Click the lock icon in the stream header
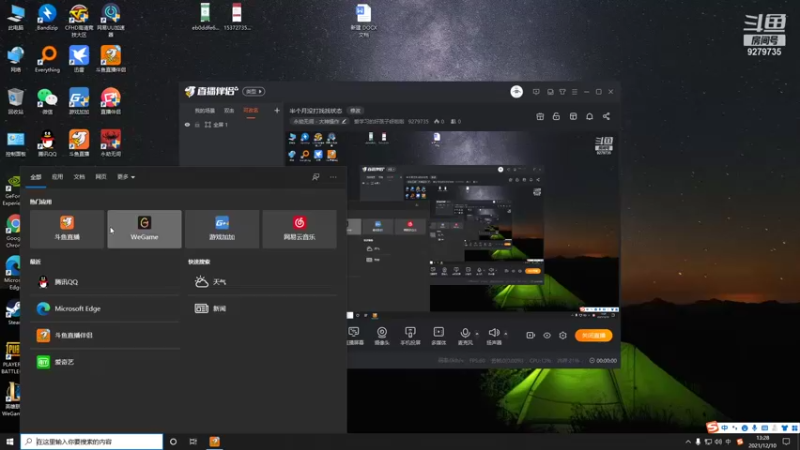The image size is (800, 450). click(x=556, y=116)
